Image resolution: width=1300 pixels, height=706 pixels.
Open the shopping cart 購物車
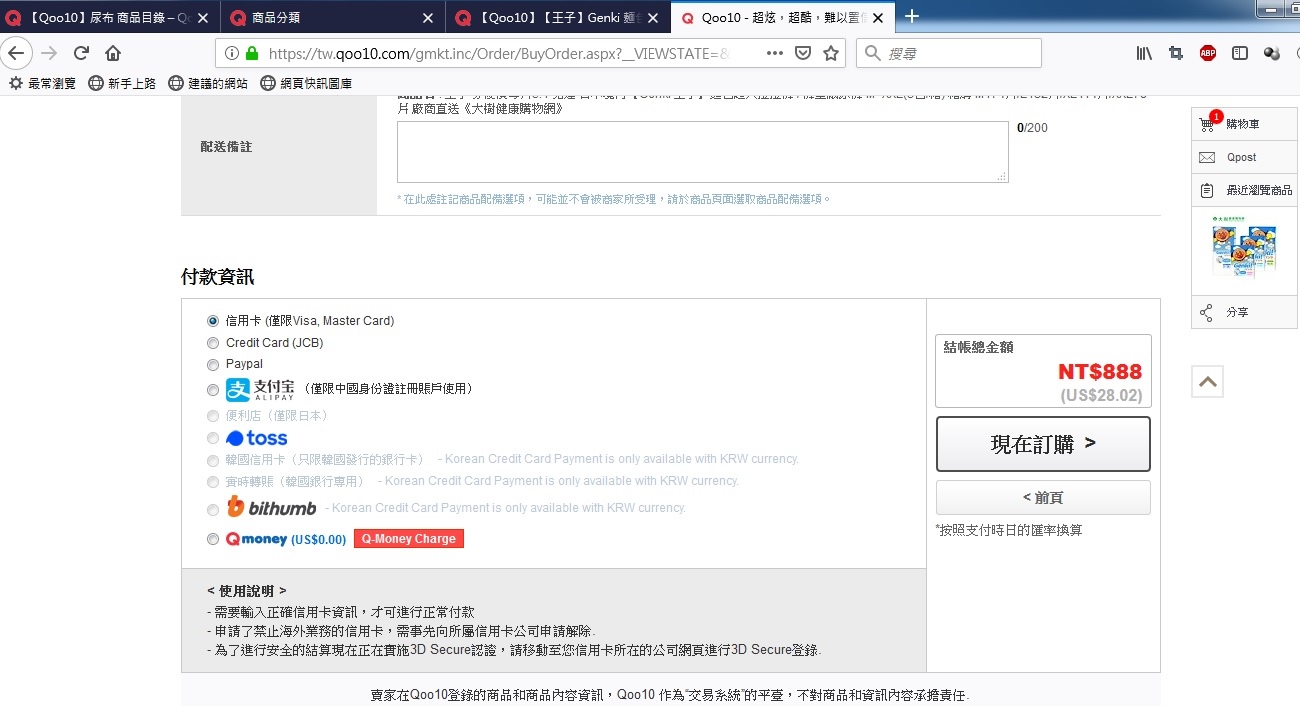1244,124
